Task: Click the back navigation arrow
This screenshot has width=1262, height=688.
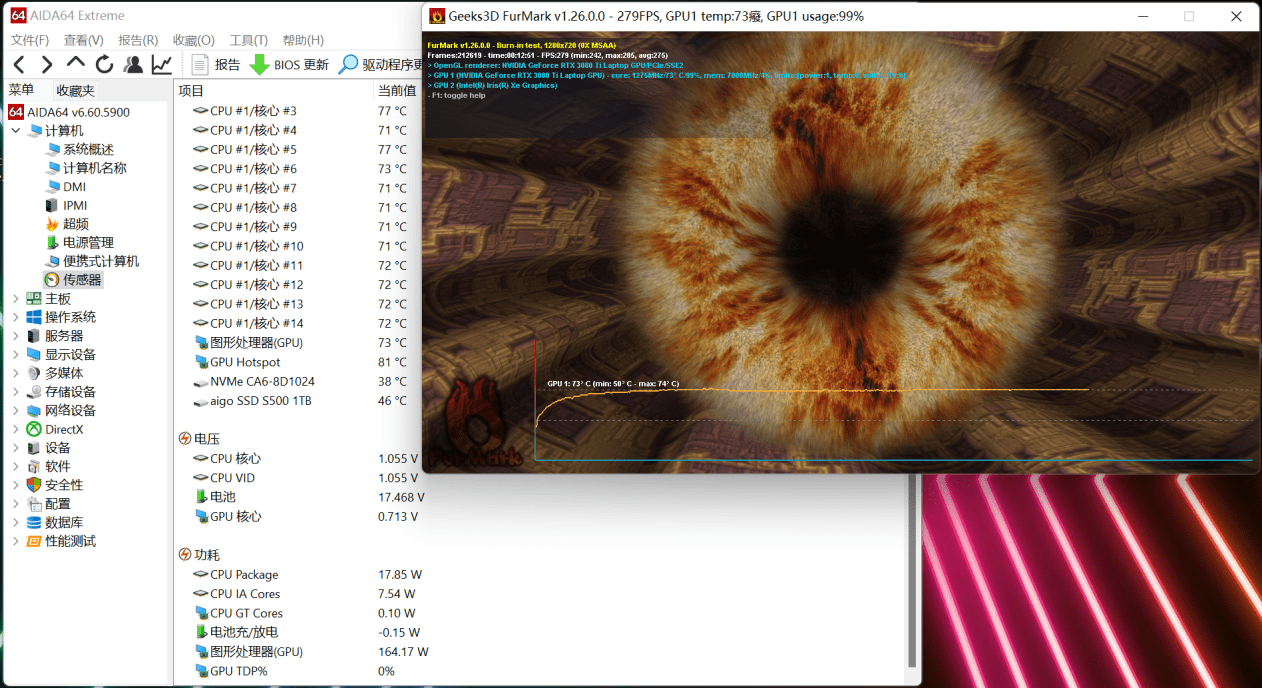Action: click(19, 63)
